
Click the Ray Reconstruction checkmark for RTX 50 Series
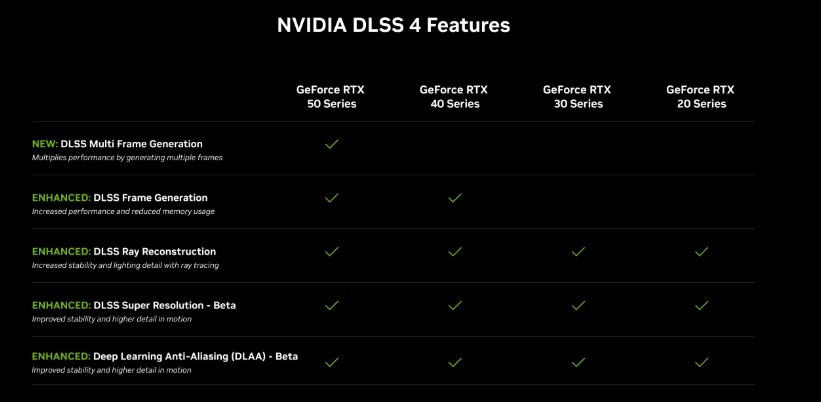point(331,252)
